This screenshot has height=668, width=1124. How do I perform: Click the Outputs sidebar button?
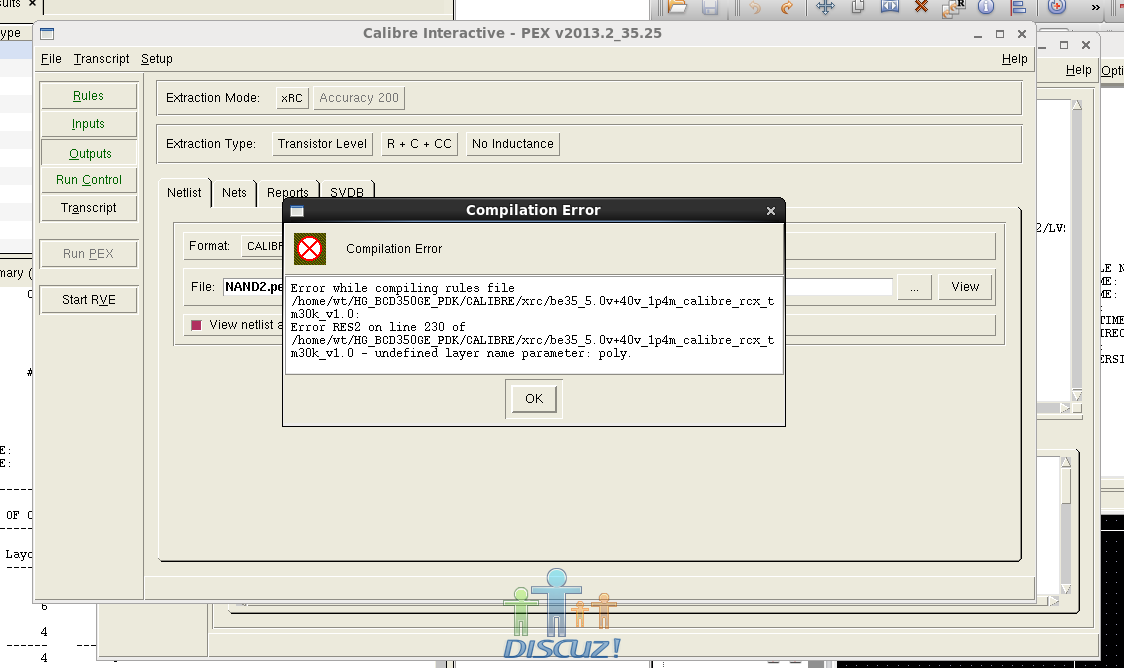90,153
